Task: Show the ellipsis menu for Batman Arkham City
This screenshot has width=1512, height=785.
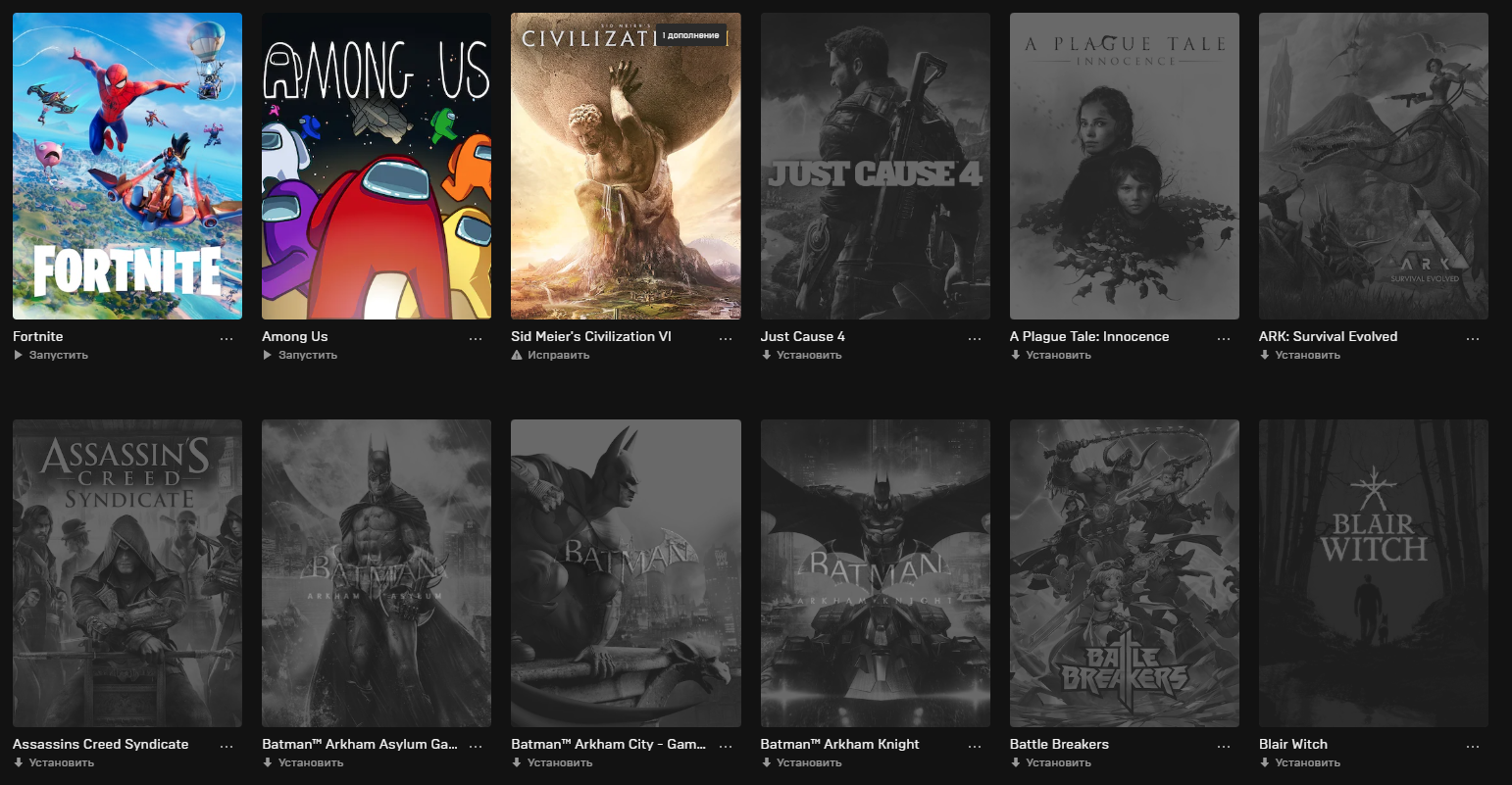Action: coord(726,746)
